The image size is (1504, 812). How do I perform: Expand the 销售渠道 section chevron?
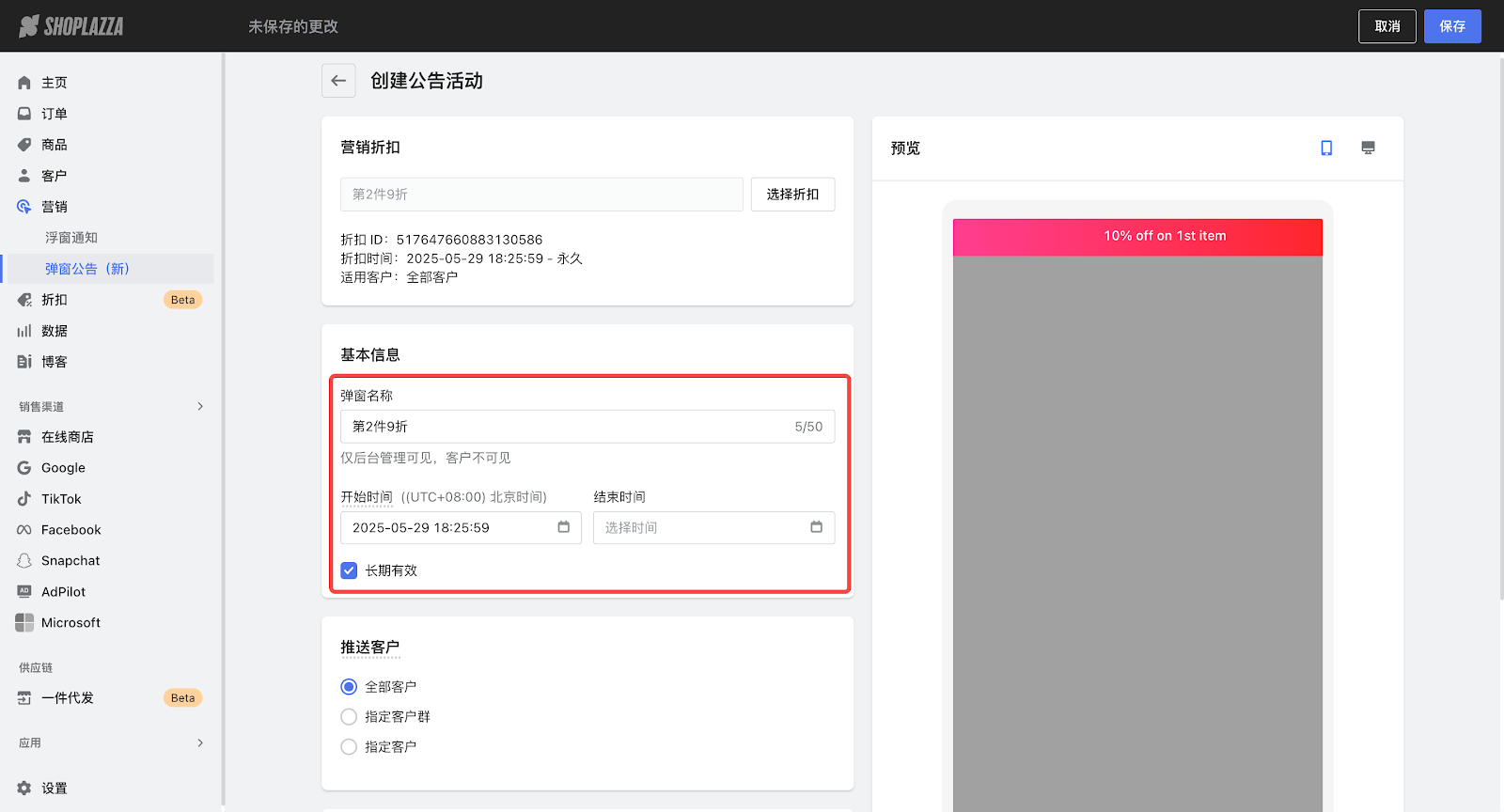200,406
